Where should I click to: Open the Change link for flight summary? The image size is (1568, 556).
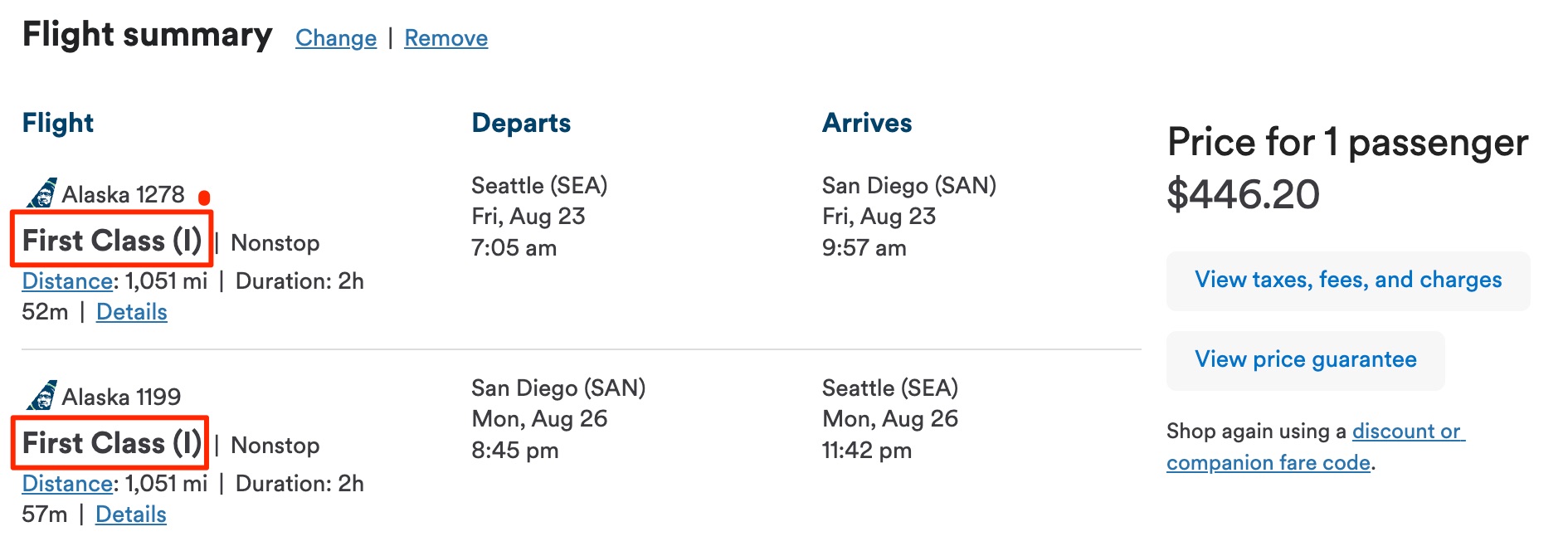[x=334, y=38]
